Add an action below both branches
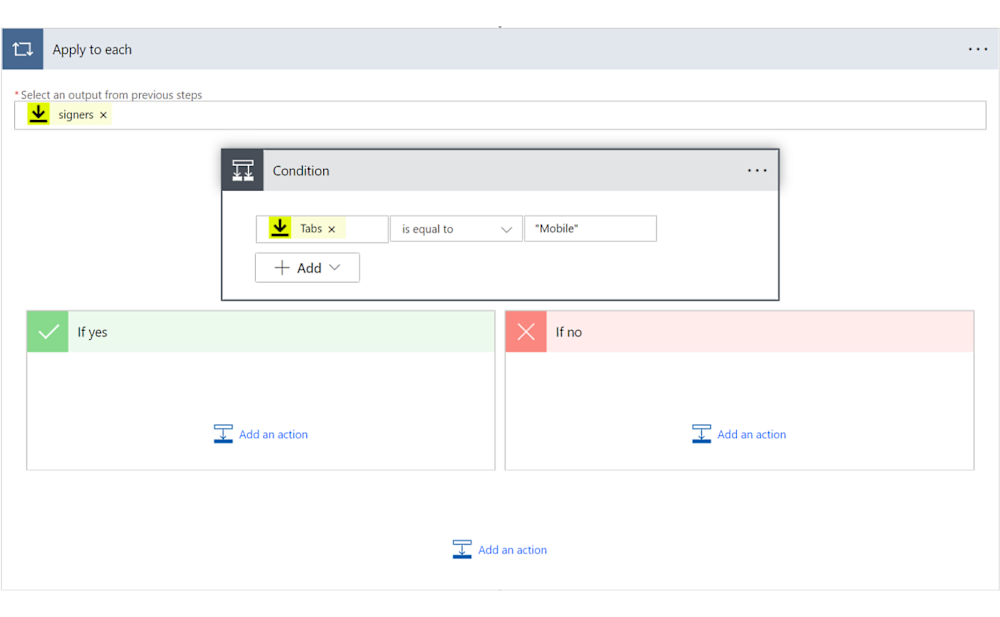The image size is (1000, 617). (x=499, y=549)
